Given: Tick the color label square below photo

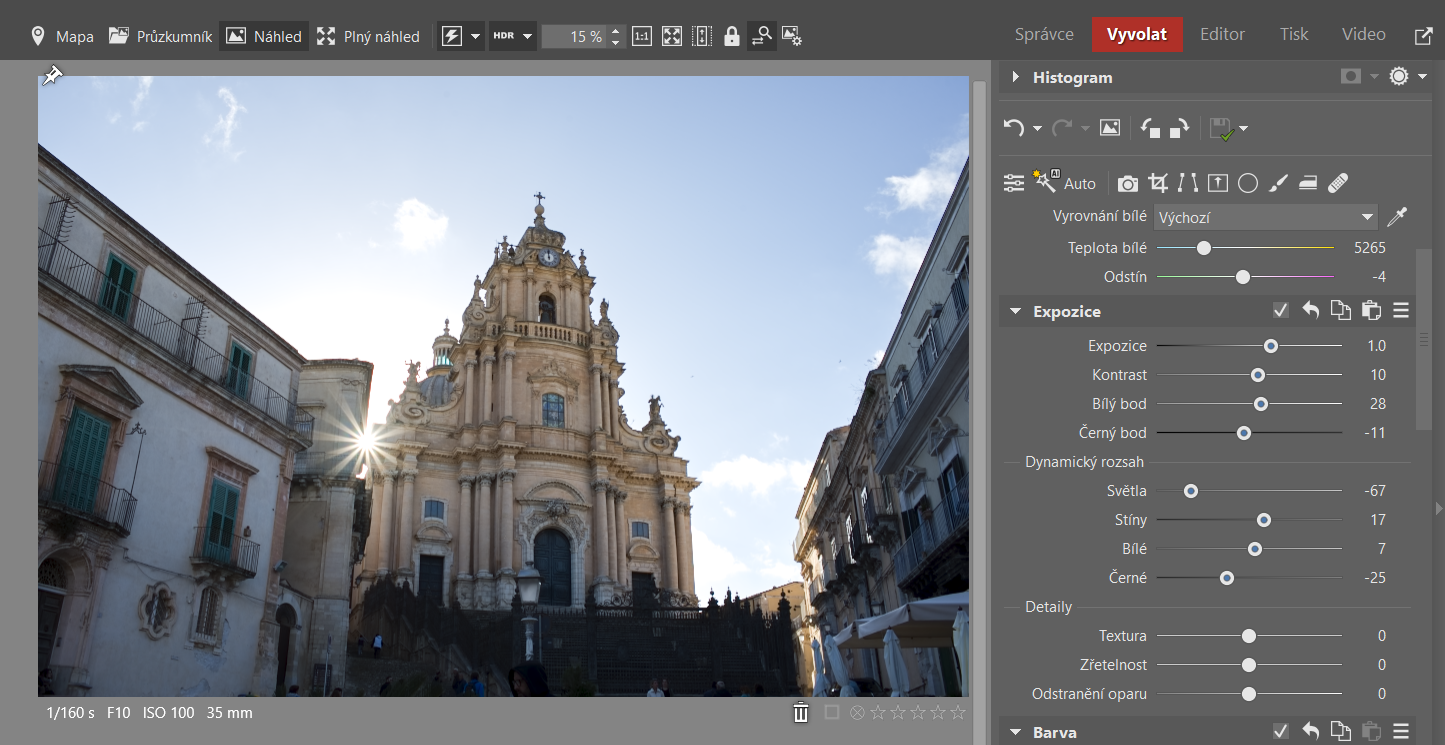Looking at the screenshot, I should pos(832,712).
